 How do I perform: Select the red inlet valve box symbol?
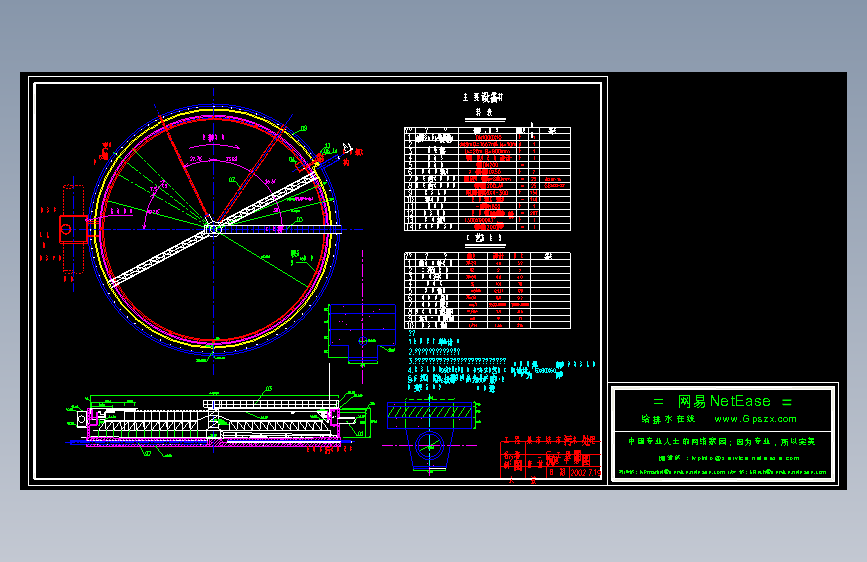click(74, 229)
